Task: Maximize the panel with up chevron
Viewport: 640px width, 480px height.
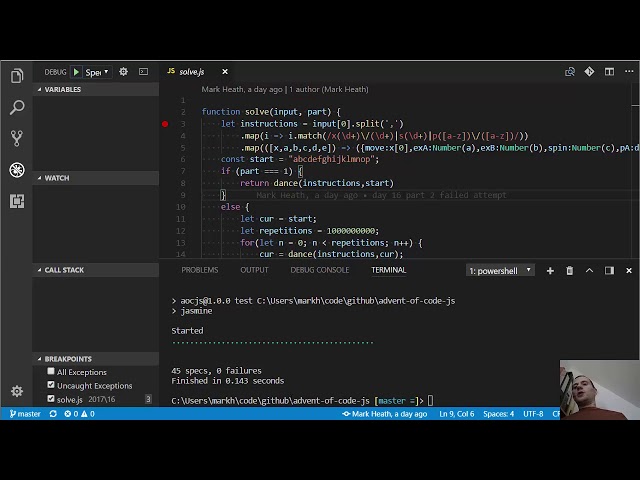Action: pyautogui.click(x=589, y=270)
